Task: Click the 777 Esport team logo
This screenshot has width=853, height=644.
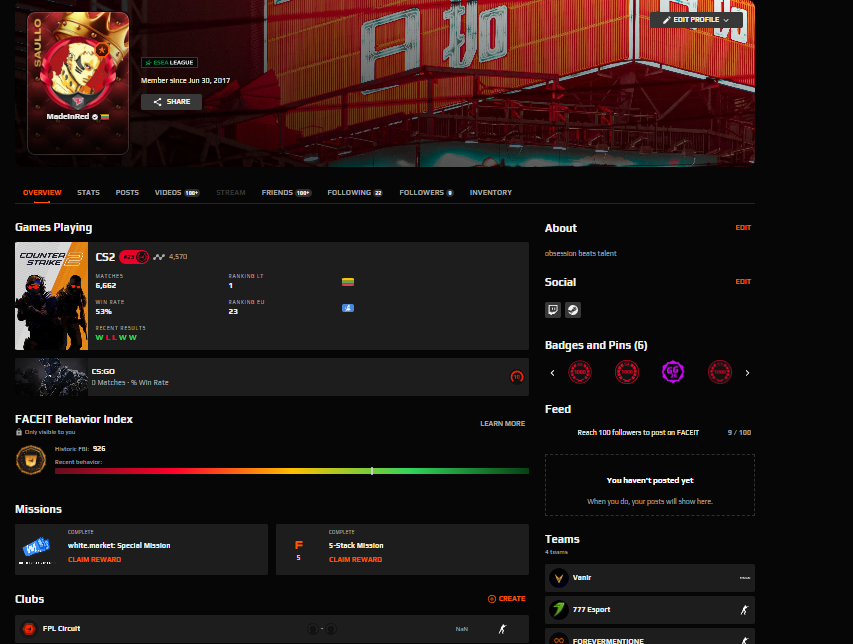Action: coord(559,610)
